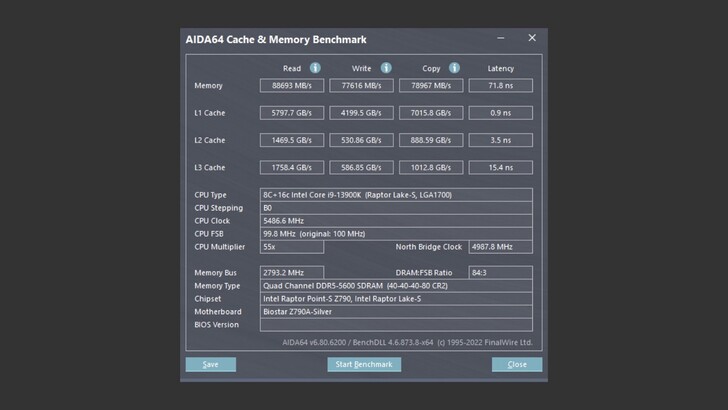Close the window using the title bar X
Viewport: 728px width, 410px height.
[532, 39]
